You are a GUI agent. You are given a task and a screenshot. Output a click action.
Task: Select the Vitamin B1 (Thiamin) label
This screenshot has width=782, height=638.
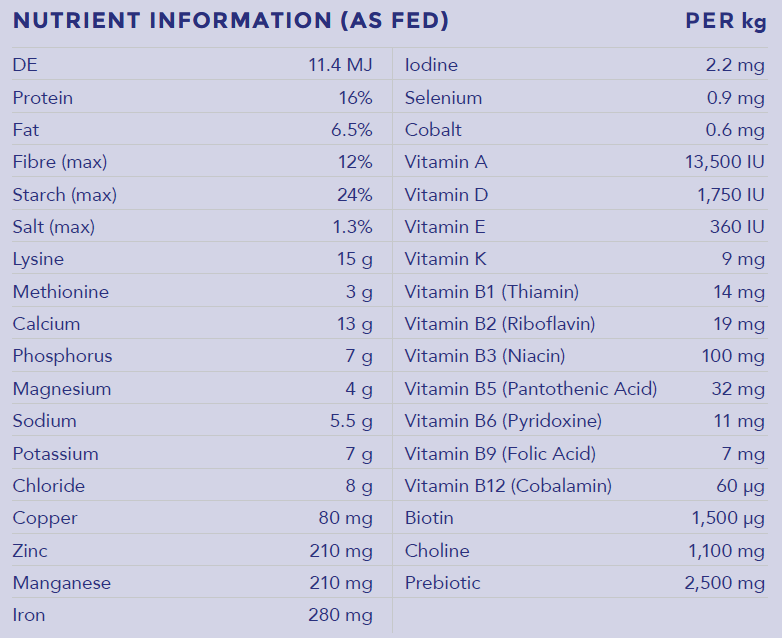[491, 292]
